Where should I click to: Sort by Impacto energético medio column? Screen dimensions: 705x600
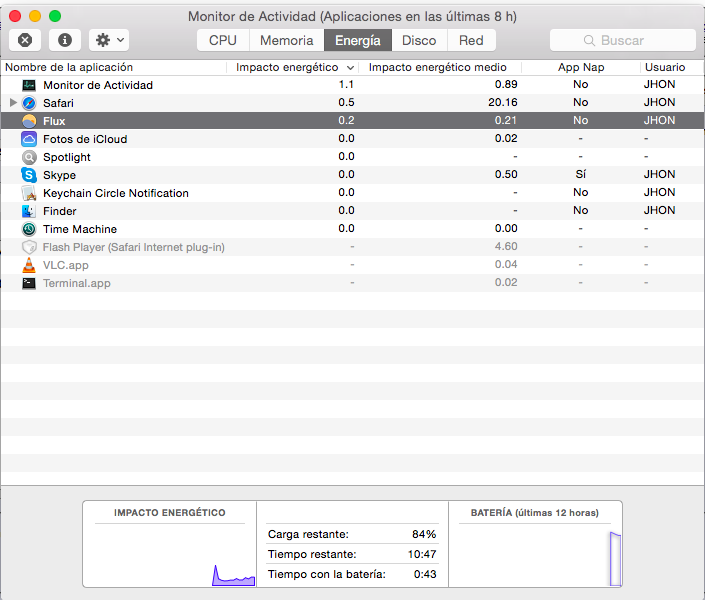pyautogui.click(x=440, y=67)
